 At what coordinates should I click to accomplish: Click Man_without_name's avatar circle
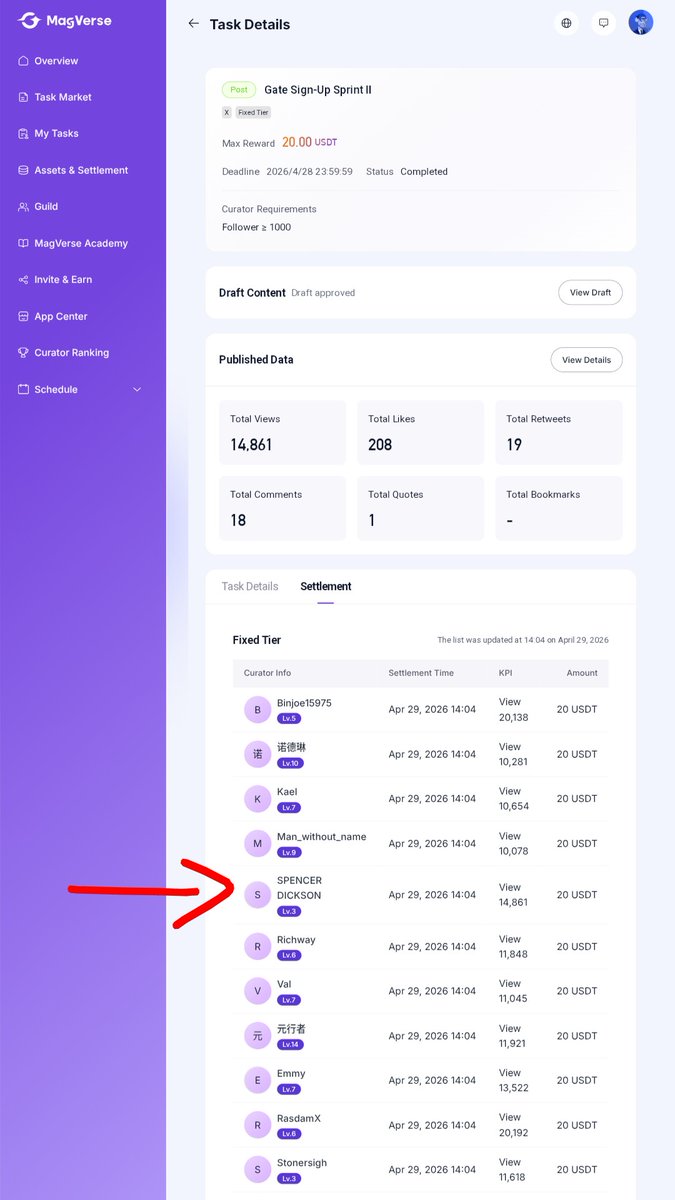258,844
